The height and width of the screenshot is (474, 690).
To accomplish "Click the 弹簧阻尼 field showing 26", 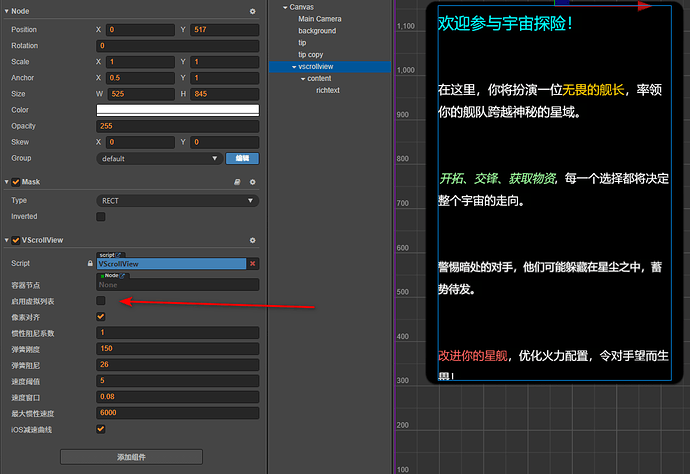I will click(177, 364).
